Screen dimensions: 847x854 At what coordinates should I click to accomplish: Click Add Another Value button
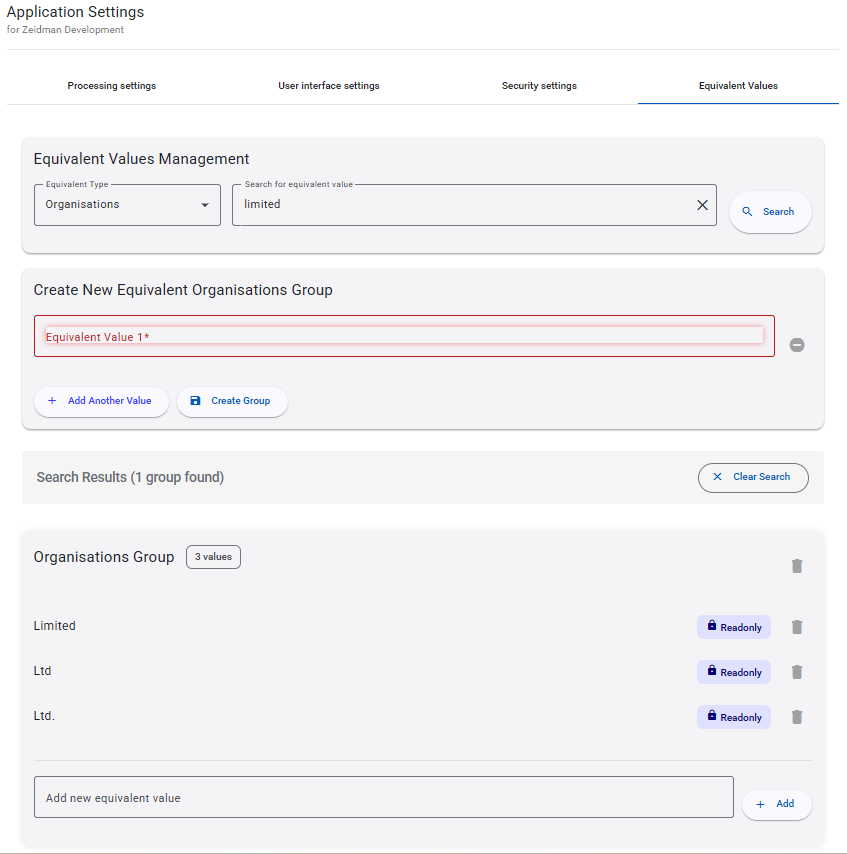101,401
